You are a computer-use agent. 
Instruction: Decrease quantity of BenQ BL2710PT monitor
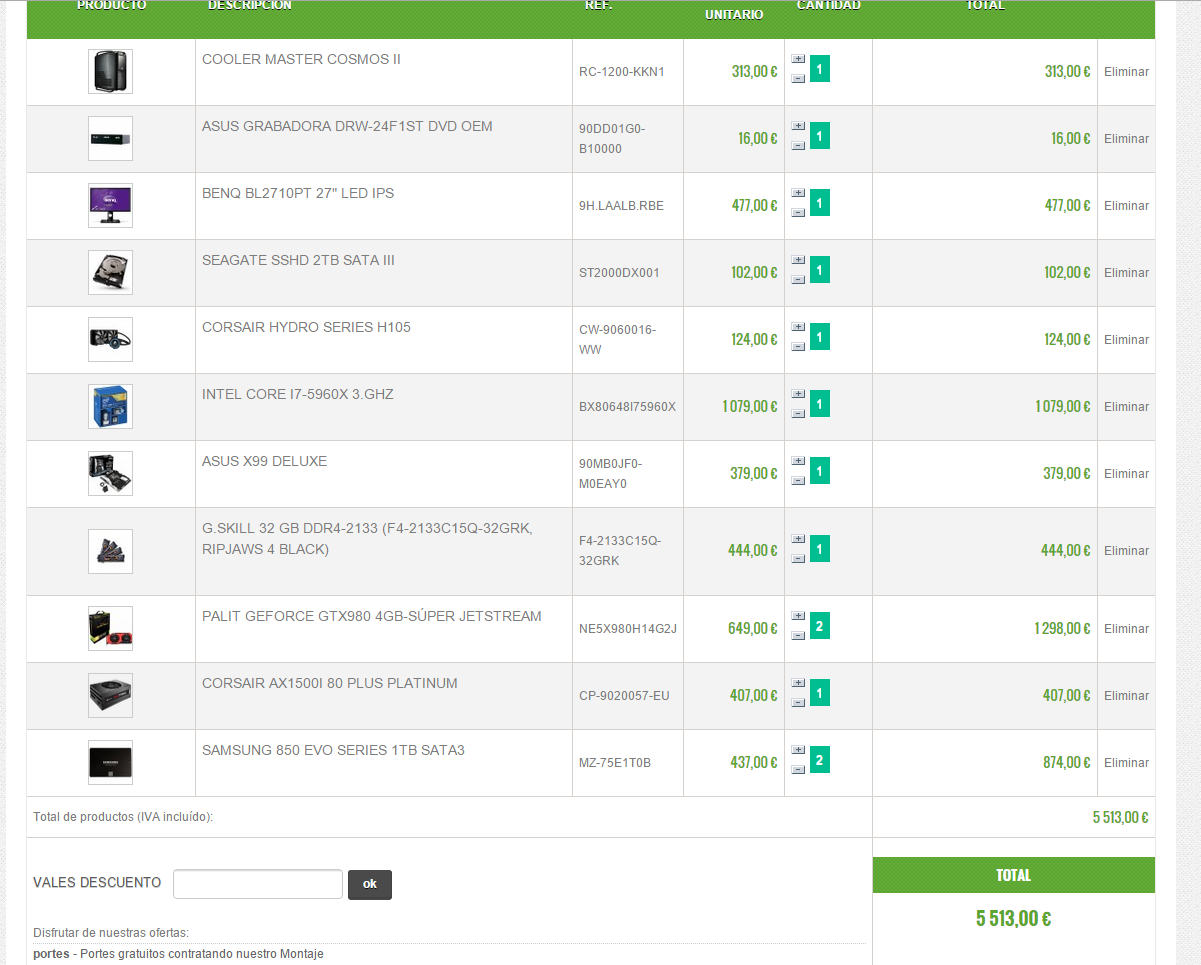click(798, 212)
